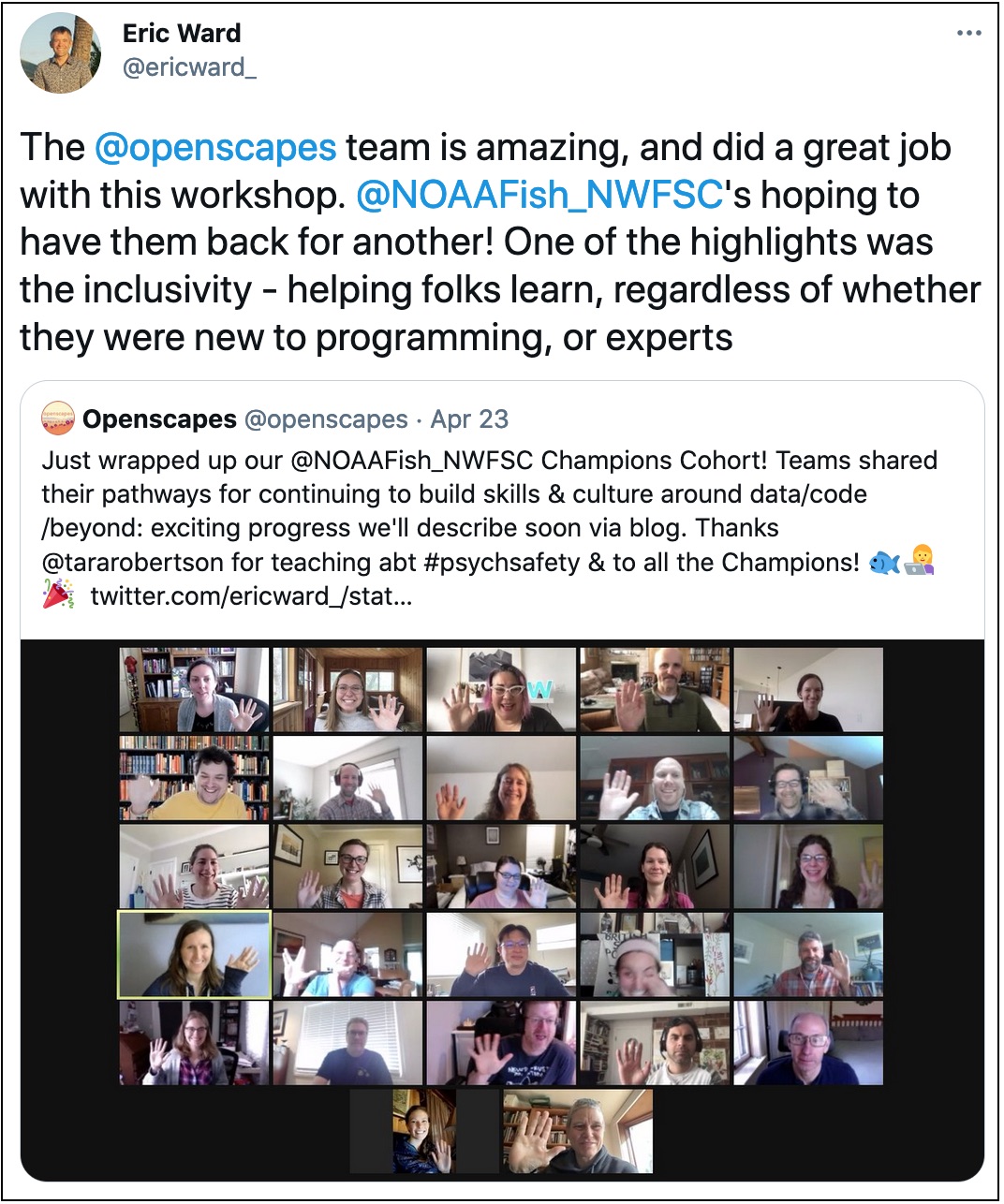Viewport: 1004px width, 1204px height.
Task: Click the Openscapes name in quoted tweet
Action: pos(159,418)
